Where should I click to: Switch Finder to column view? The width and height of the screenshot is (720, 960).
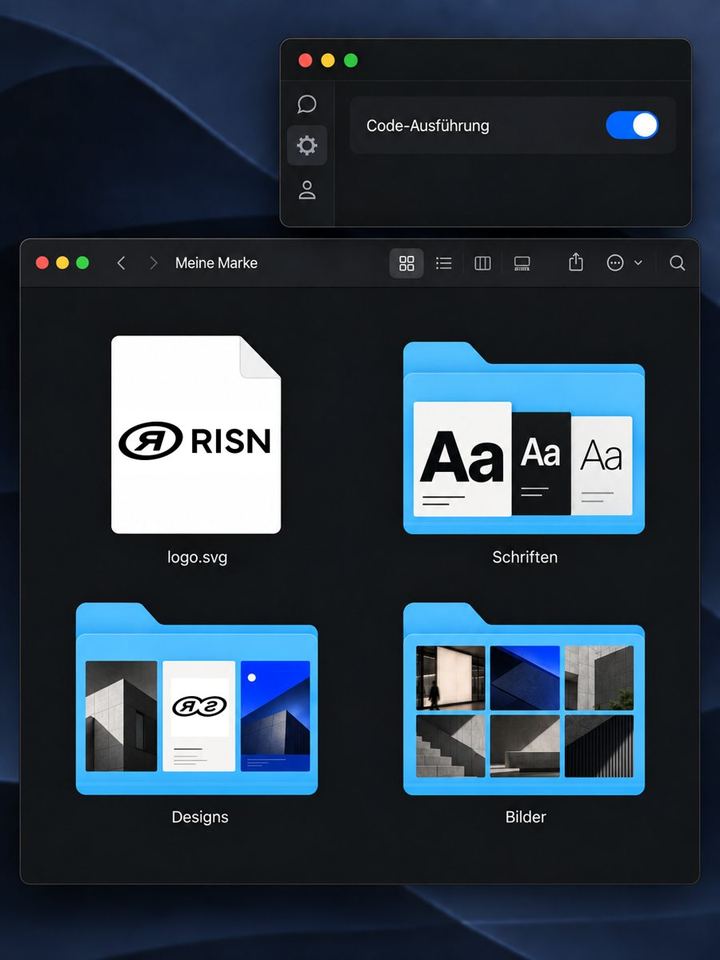(x=482, y=263)
